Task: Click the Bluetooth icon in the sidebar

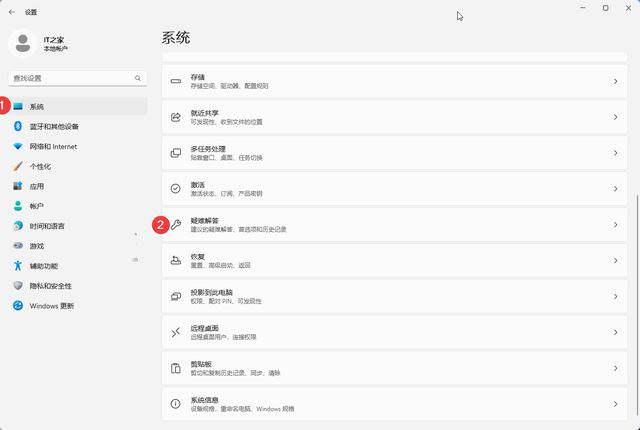Action: [x=18, y=126]
